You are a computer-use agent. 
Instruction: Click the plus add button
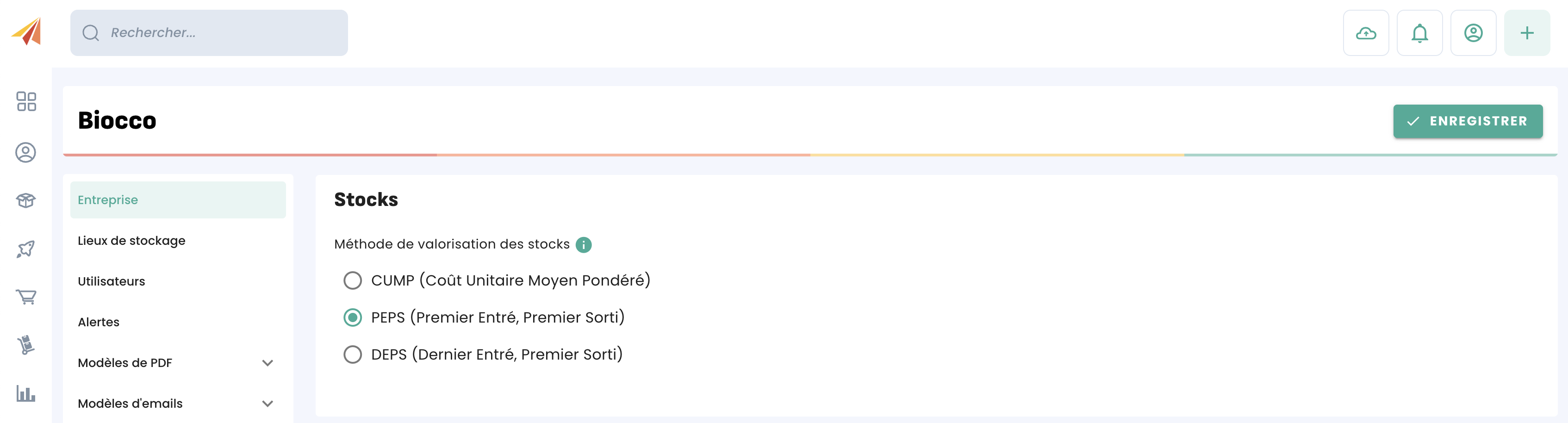tap(1526, 33)
